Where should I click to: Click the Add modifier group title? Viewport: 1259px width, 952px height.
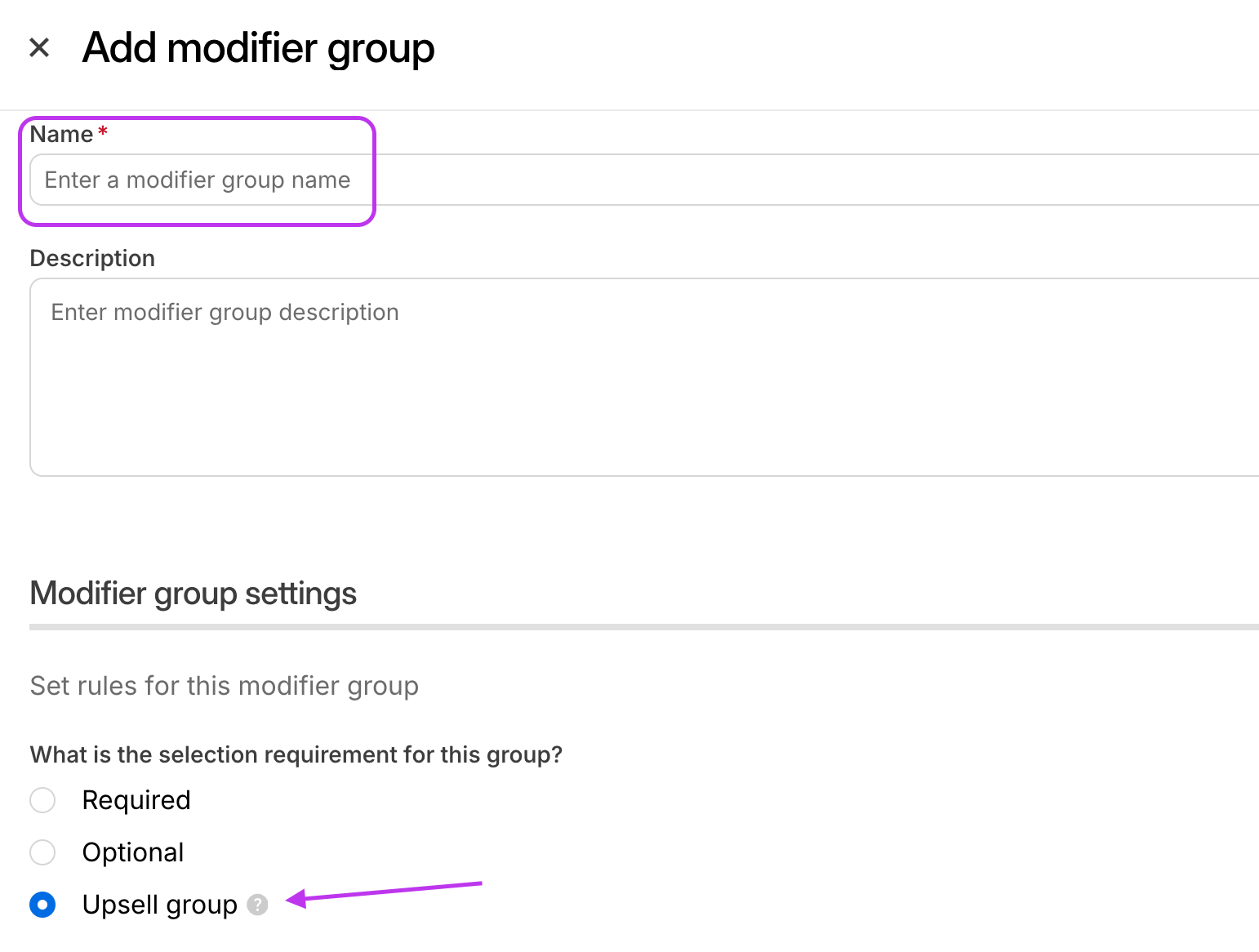point(259,48)
